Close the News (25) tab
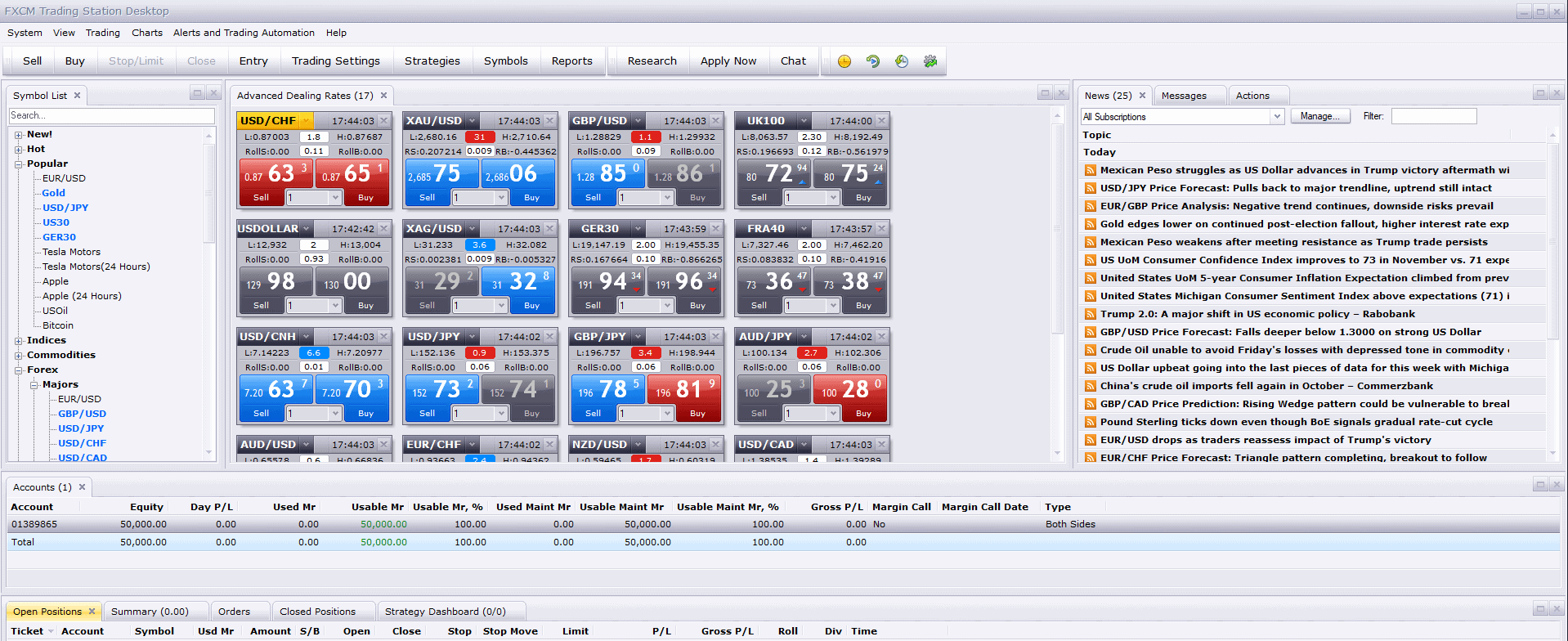Viewport: 1568px width, 641px height. (x=1142, y=96)
